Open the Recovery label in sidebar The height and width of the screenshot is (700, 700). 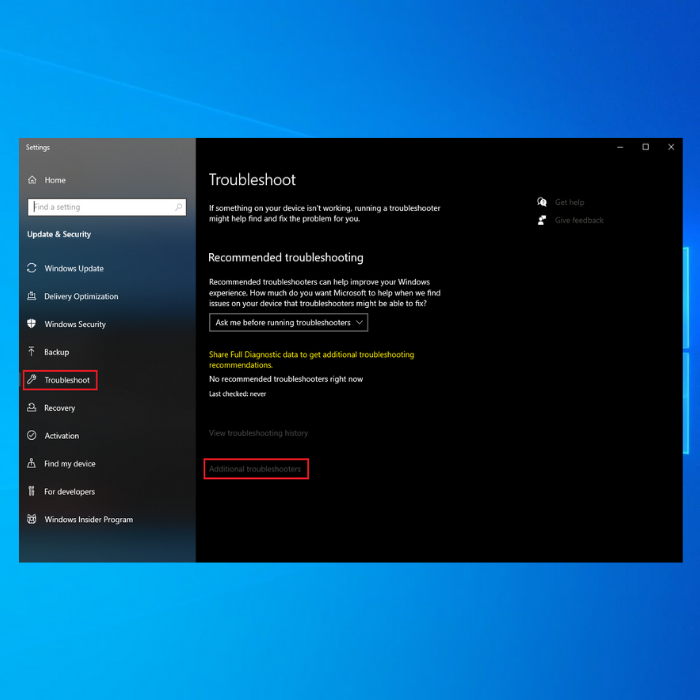pyautogui.click(x=59, y=408)
